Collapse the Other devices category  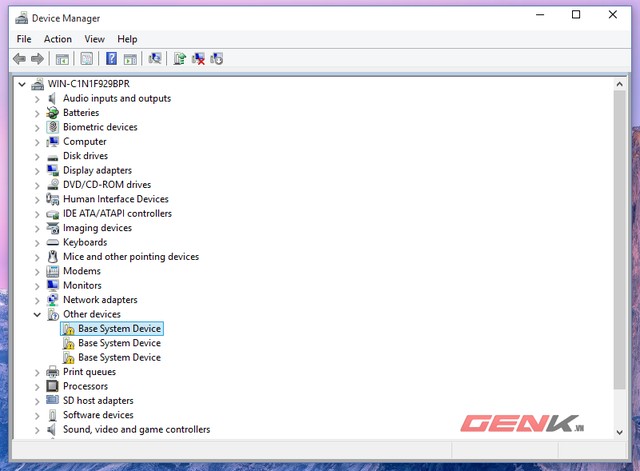pyautogui.click(x=37, y=314)
